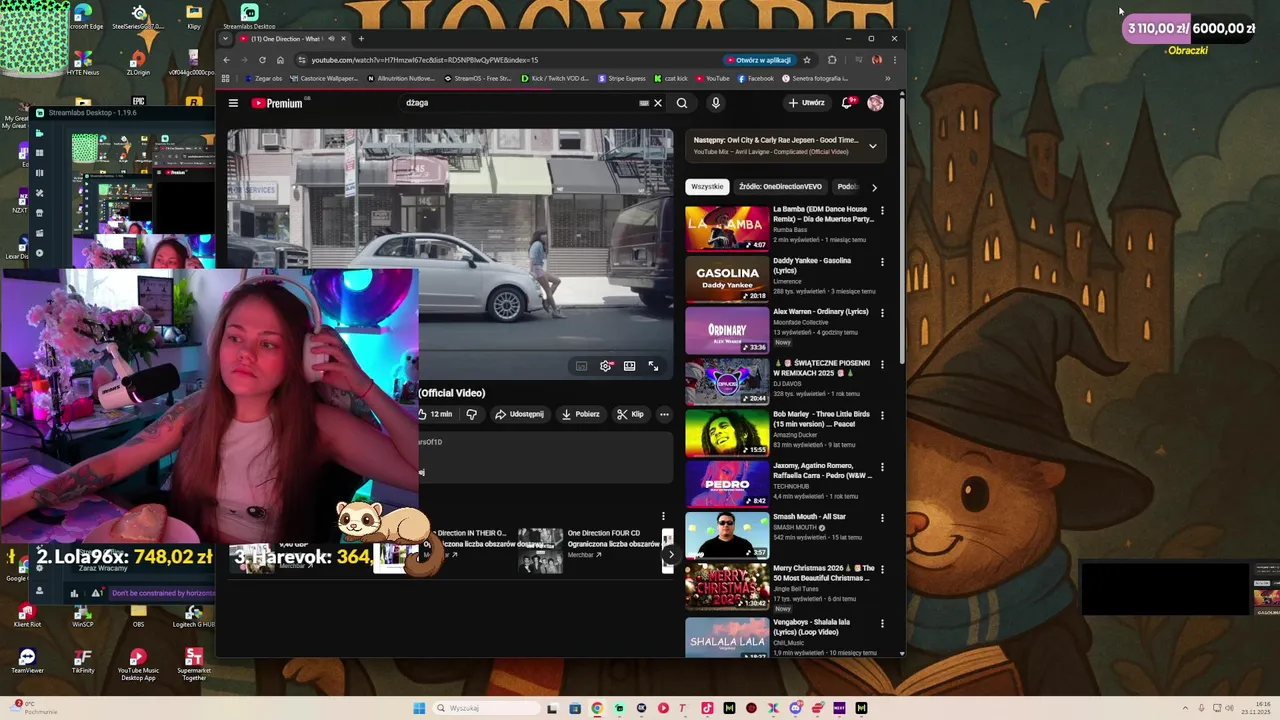Screen dimensions: 1280x720
Task: Open the tab search dropdown arrow
Action: (225, 39)
